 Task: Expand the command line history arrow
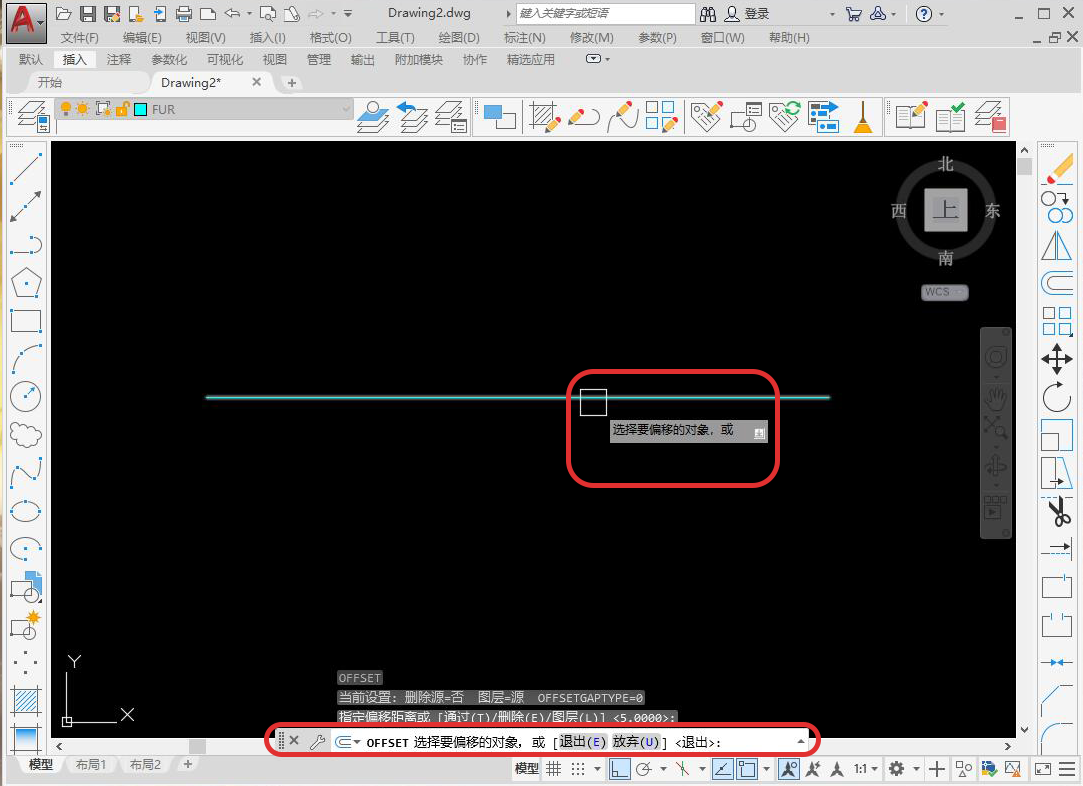point(801,742)
